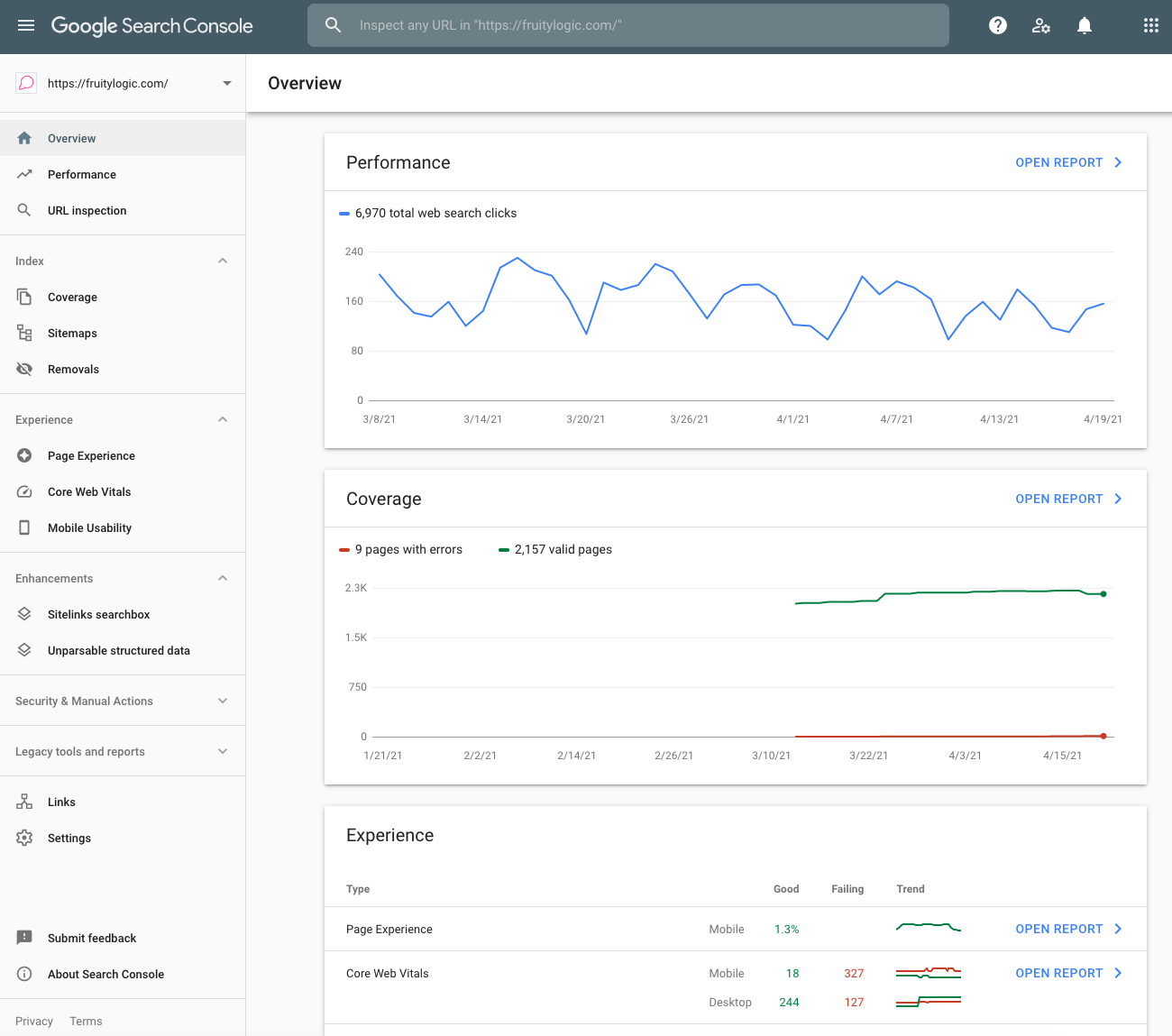1172x1036 pixels.
Task: Open Sitelinks searchbox enhancement
Action: [123, 614]
